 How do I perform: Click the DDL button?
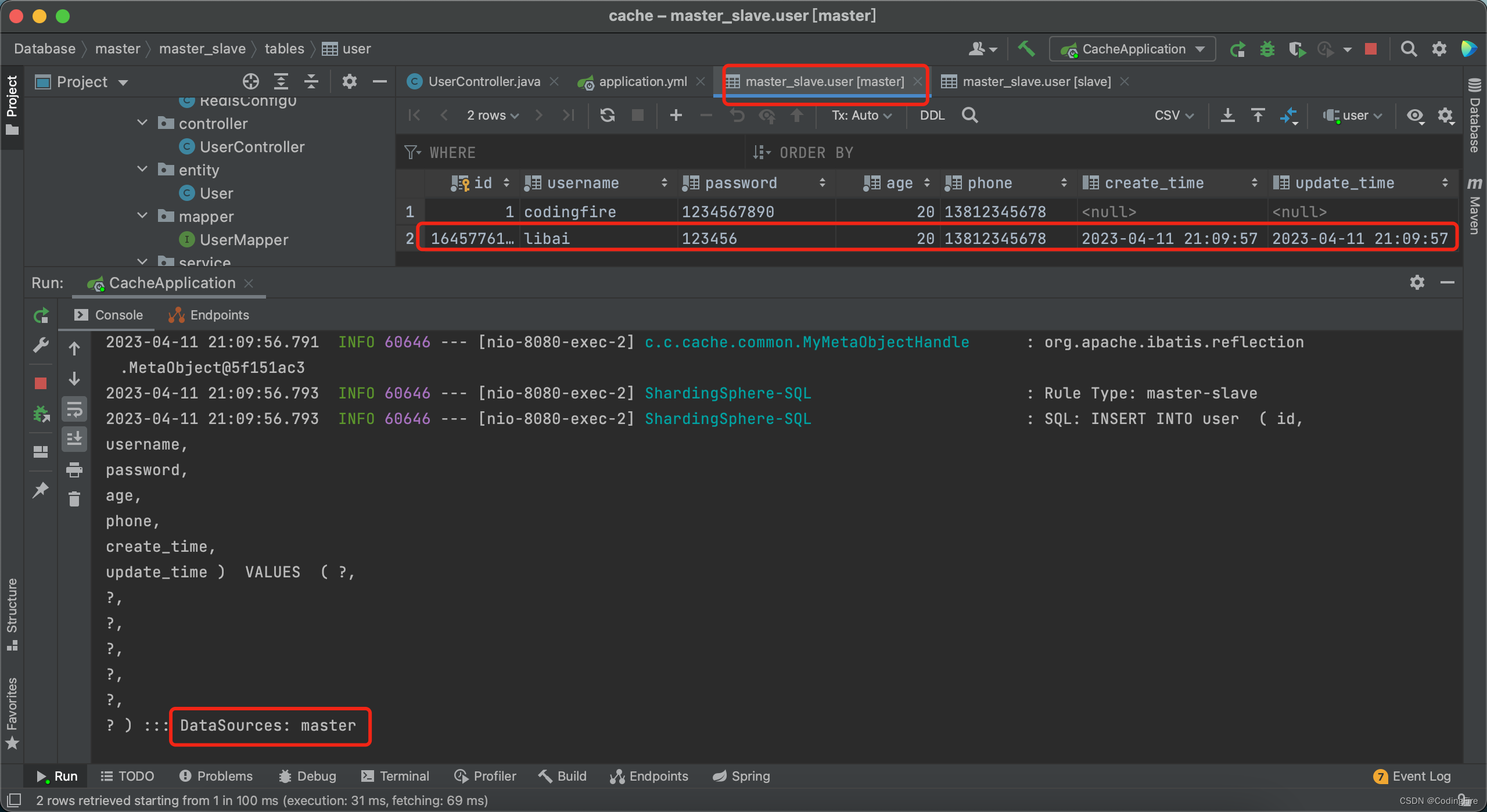click(932, 115)
